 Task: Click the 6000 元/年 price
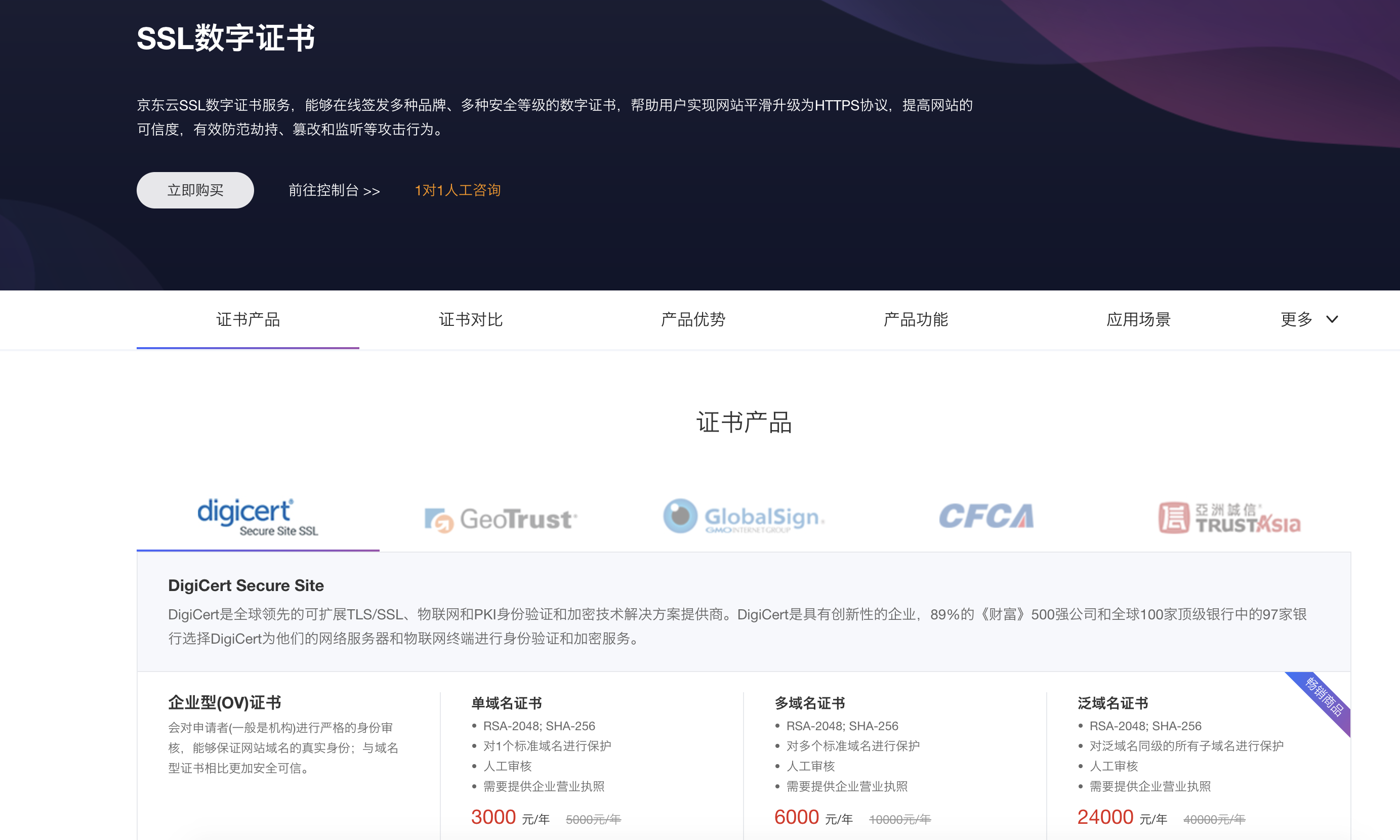click(x=813, y=817)
